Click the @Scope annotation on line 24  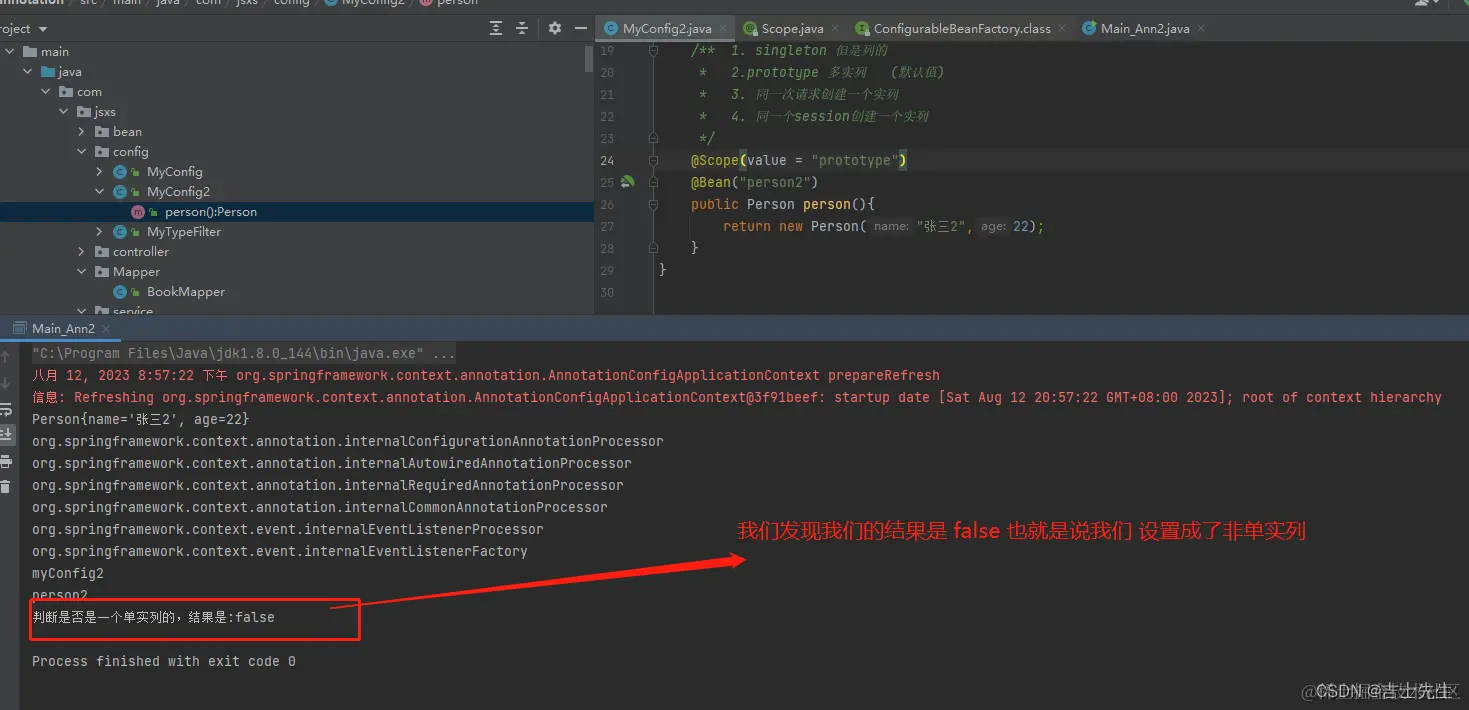tap(715, 160)
